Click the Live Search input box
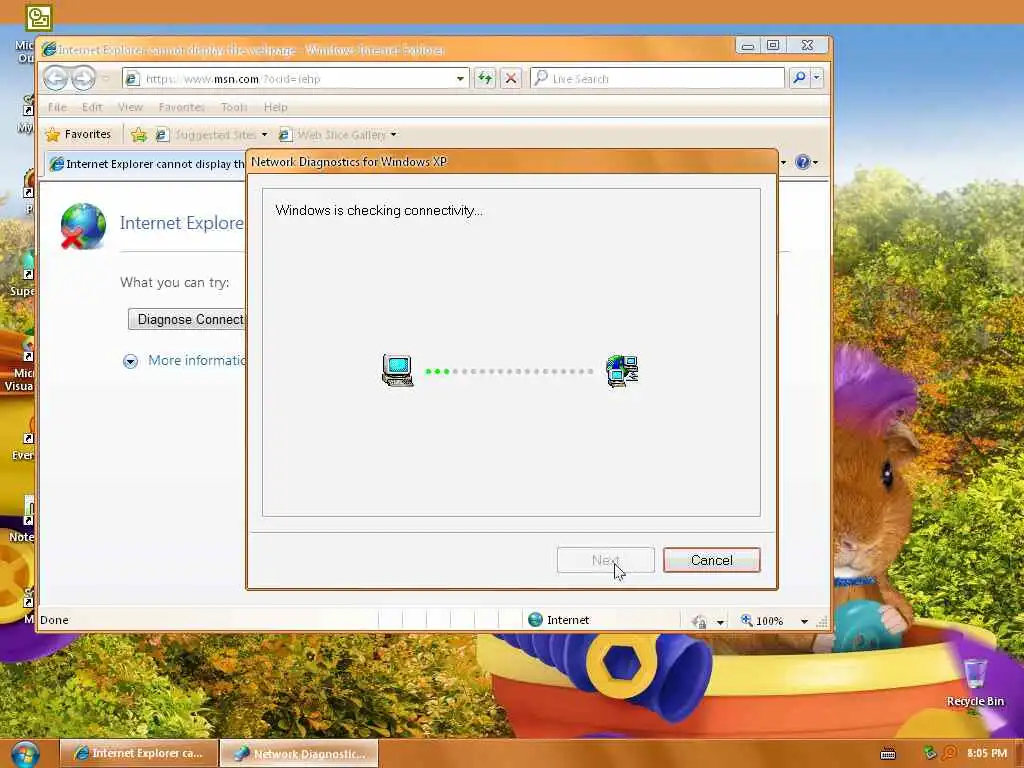1024x768 pixels. click(657, 78)
